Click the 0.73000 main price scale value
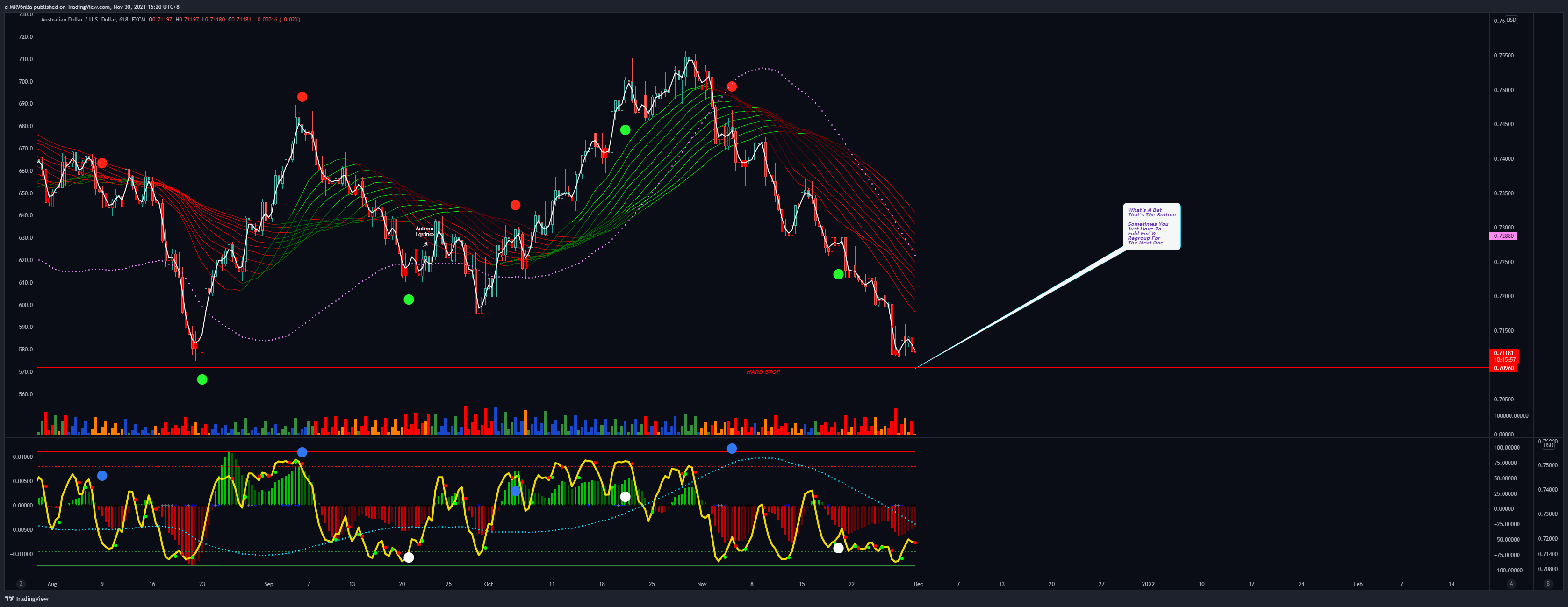Image resolution: width=1568 pixels, height=607 pixels. 1503,228
